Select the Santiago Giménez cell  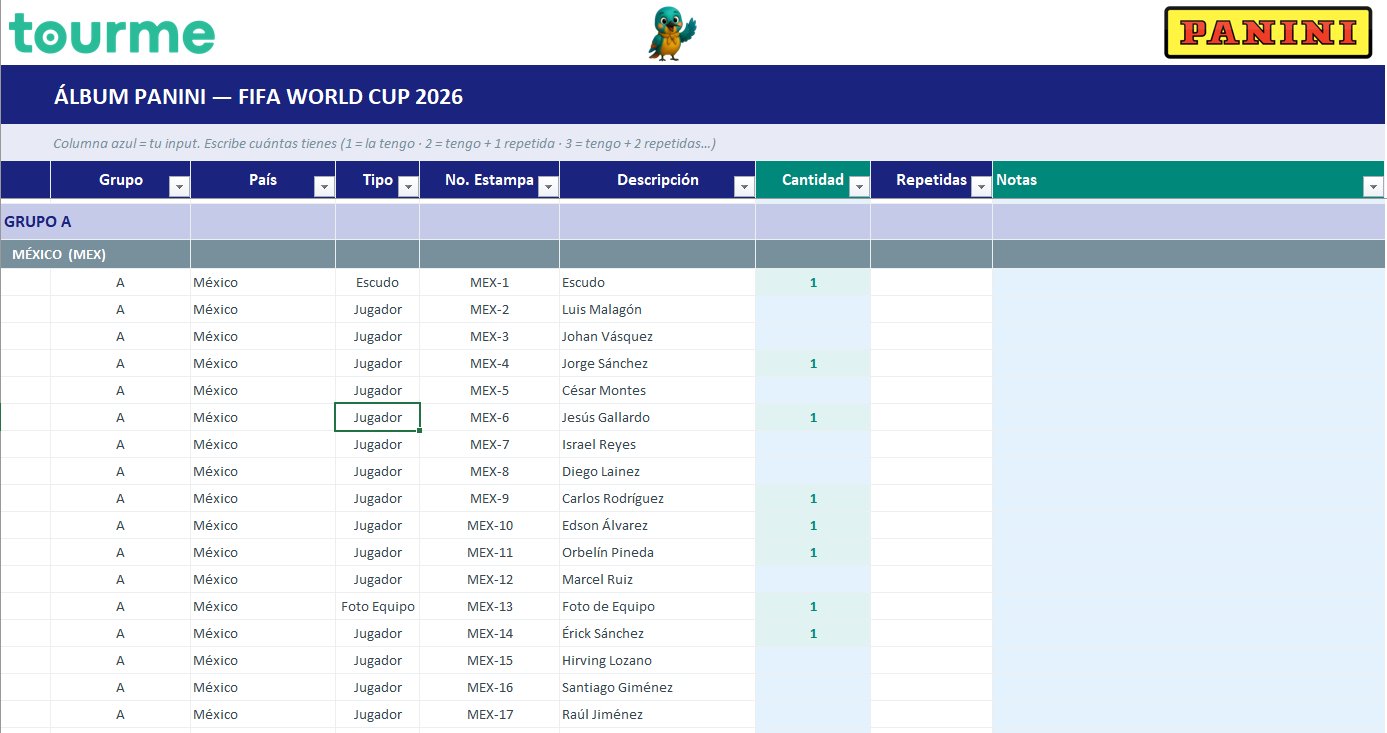[657, 688]
